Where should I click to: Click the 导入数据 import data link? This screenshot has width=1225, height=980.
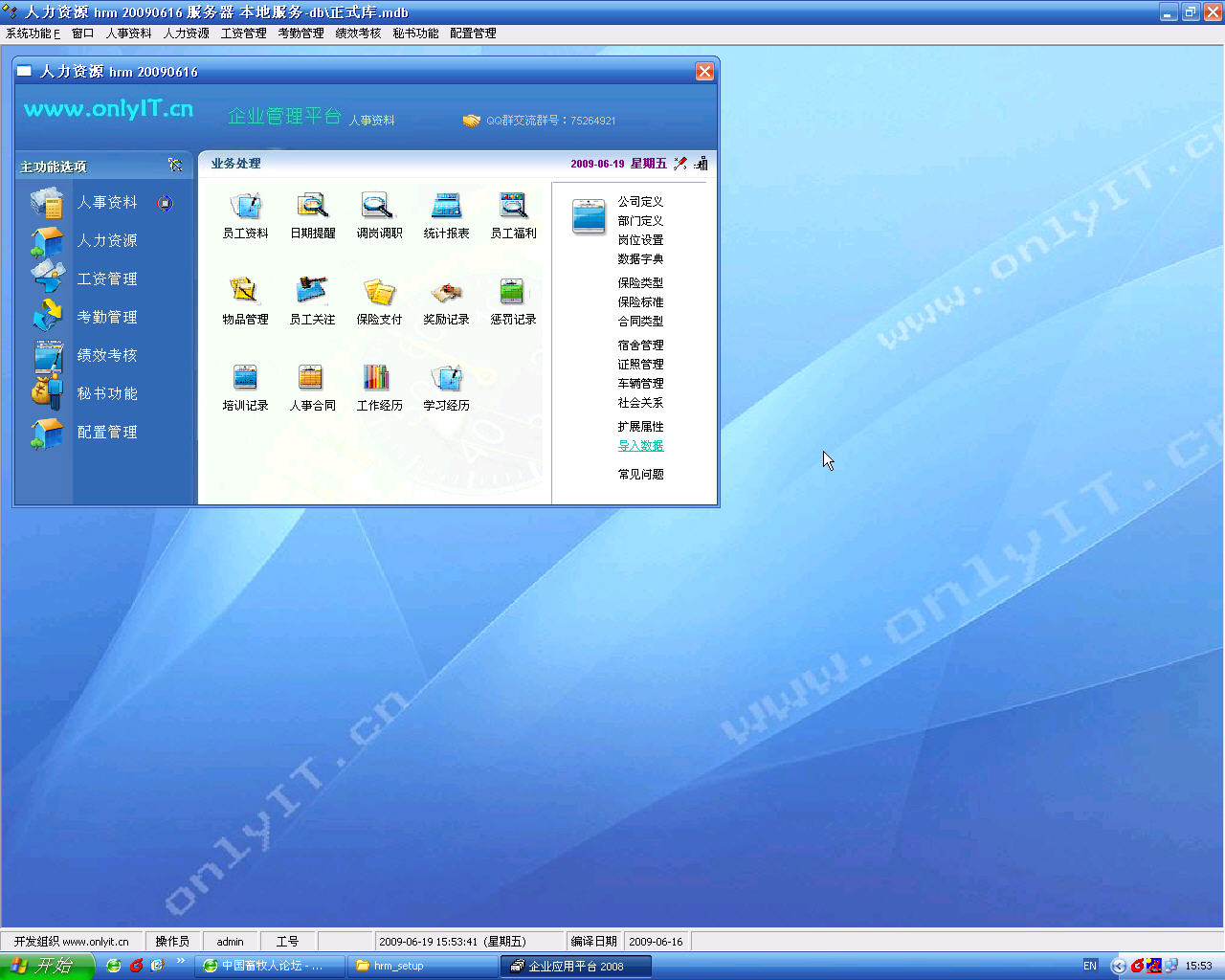640,446
